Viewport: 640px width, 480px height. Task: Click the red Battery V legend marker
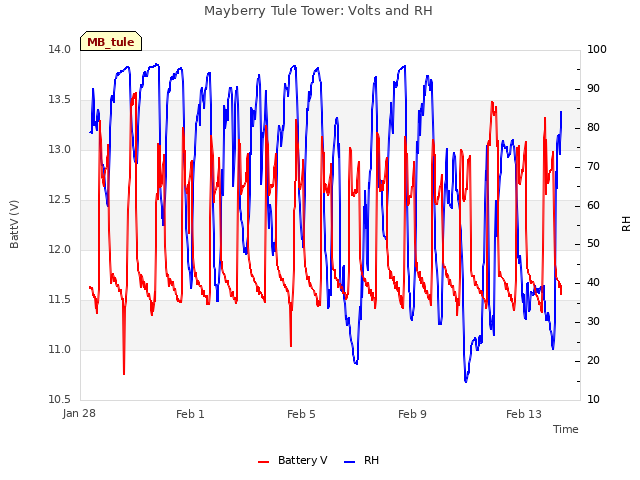click(x=264, y=462)
